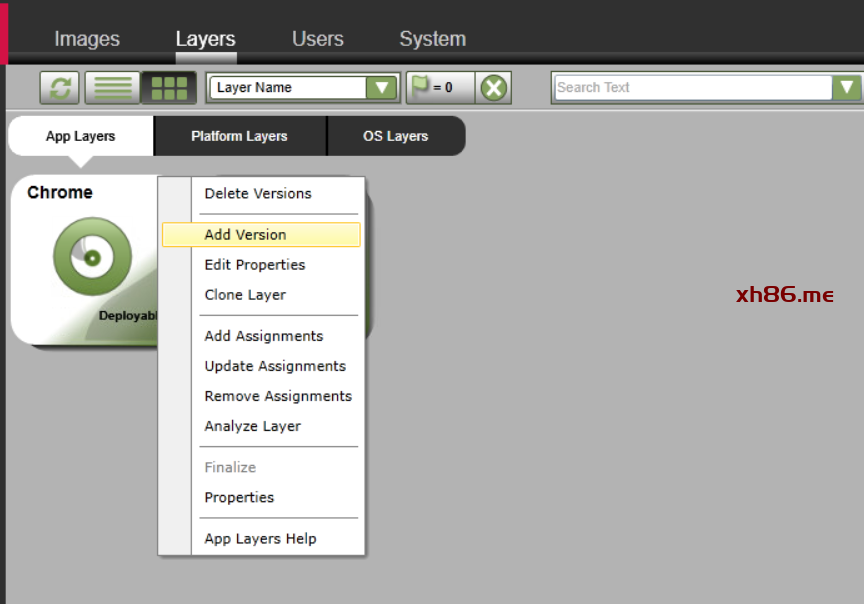Click the Chrome layer disc icon

tap(92, 257)
